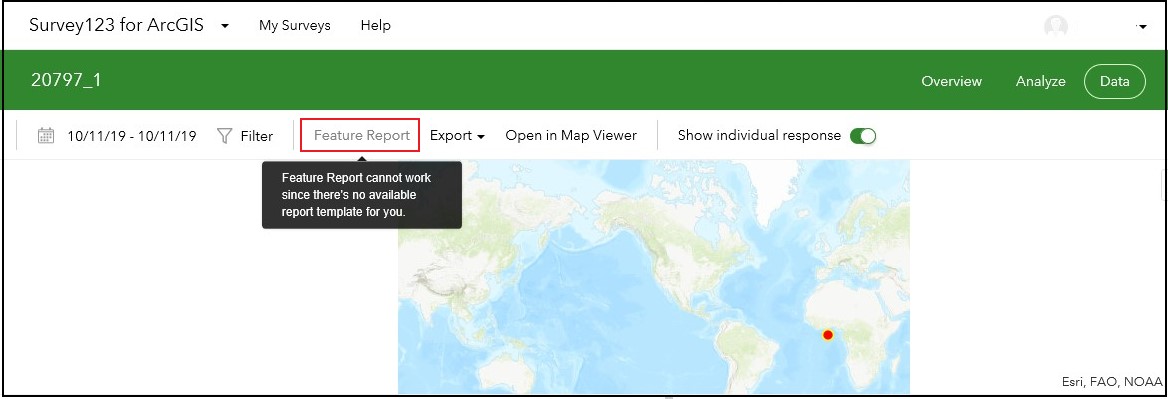The image size is (1168, 399).
Task: Click the 10/11/19 - 10/11/19 date range
Action: [132, 136]
